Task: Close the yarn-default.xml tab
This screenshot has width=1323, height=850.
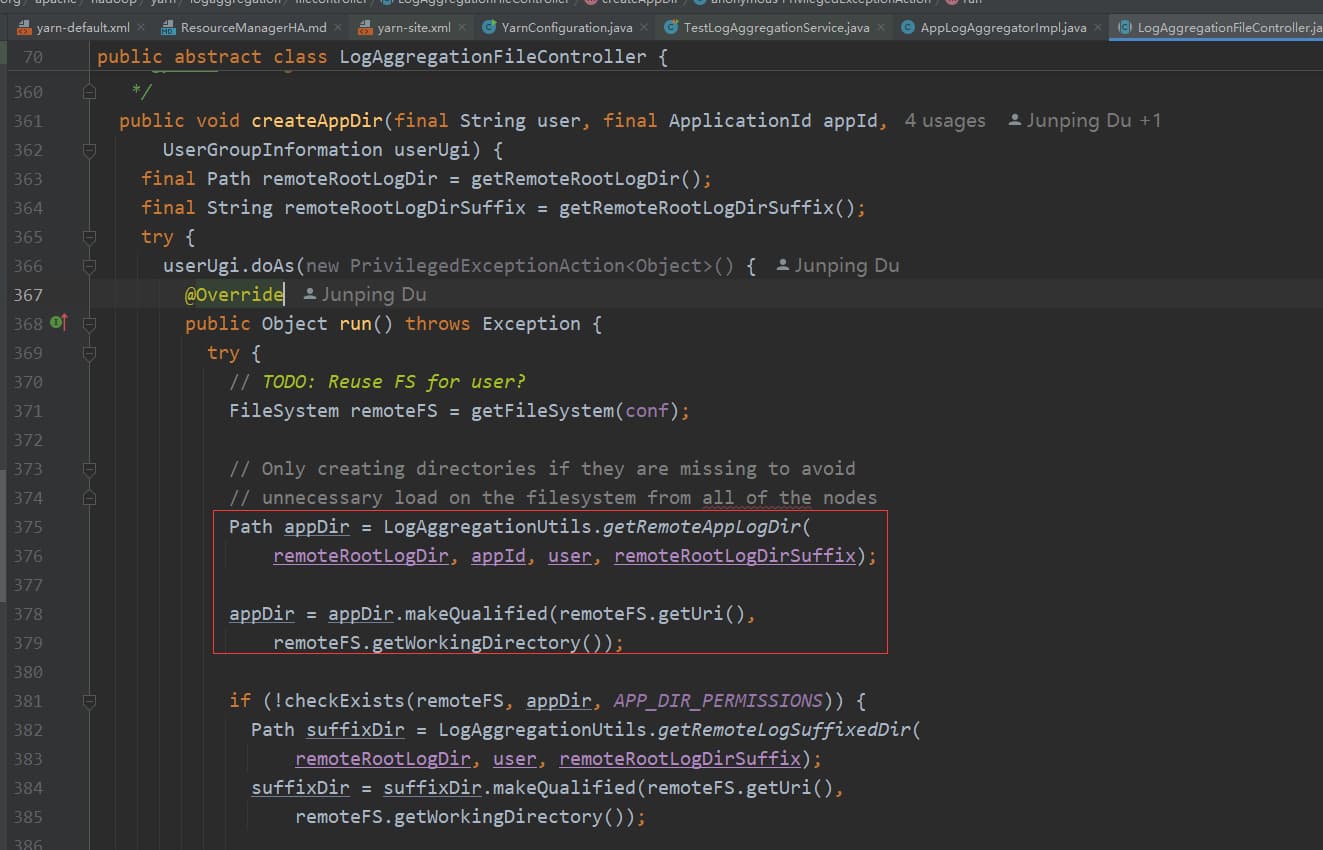Action: coord(139,27)
